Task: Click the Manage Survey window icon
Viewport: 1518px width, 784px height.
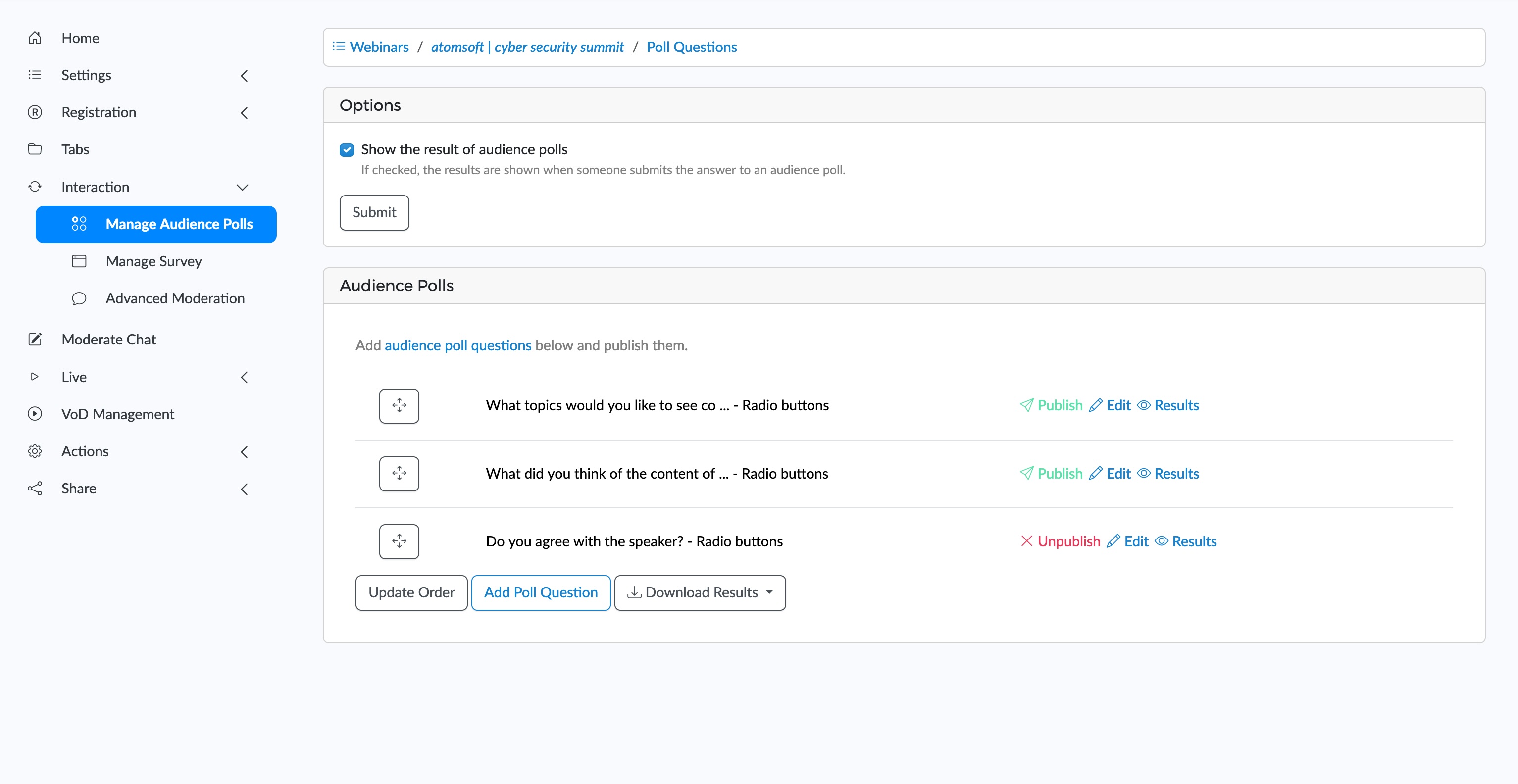Action: [79, 261]
